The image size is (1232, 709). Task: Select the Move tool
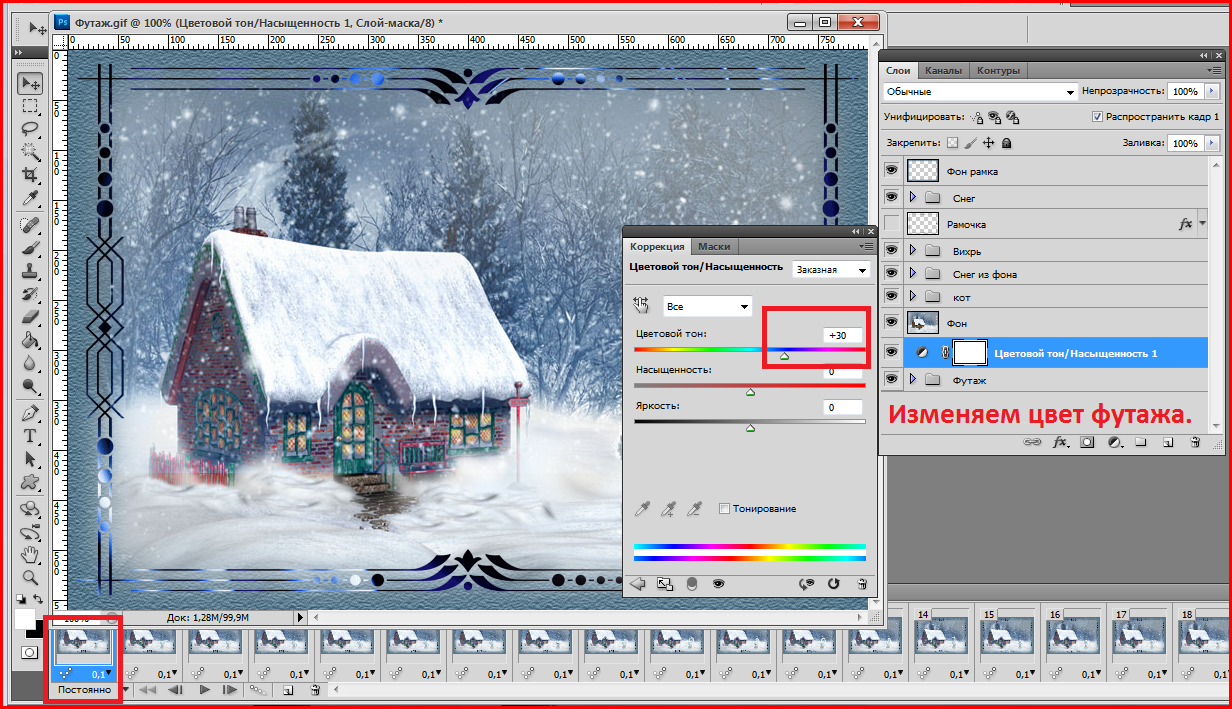(x=31, y=83)
